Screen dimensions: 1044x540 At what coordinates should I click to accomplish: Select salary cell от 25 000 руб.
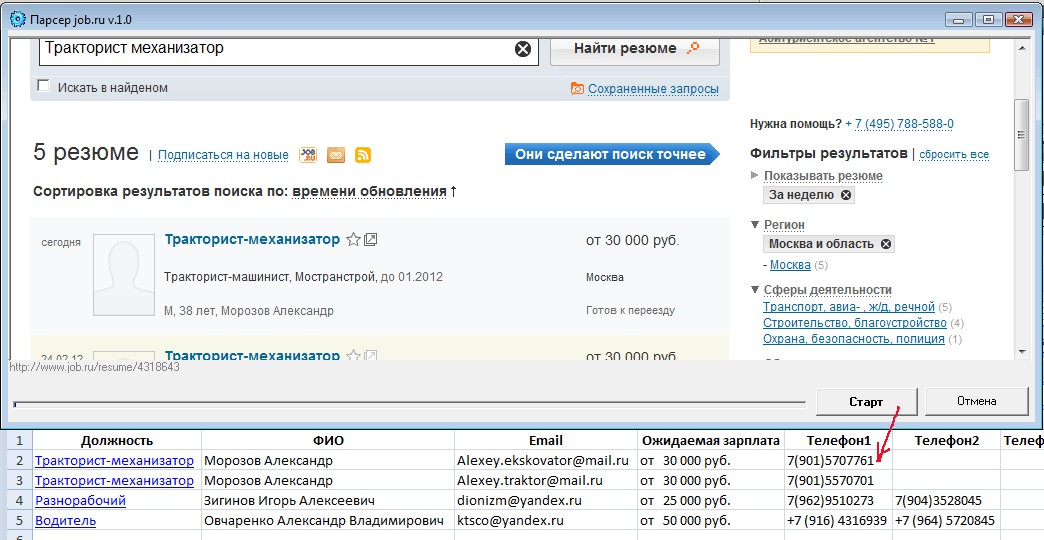[x=710, y=501]
